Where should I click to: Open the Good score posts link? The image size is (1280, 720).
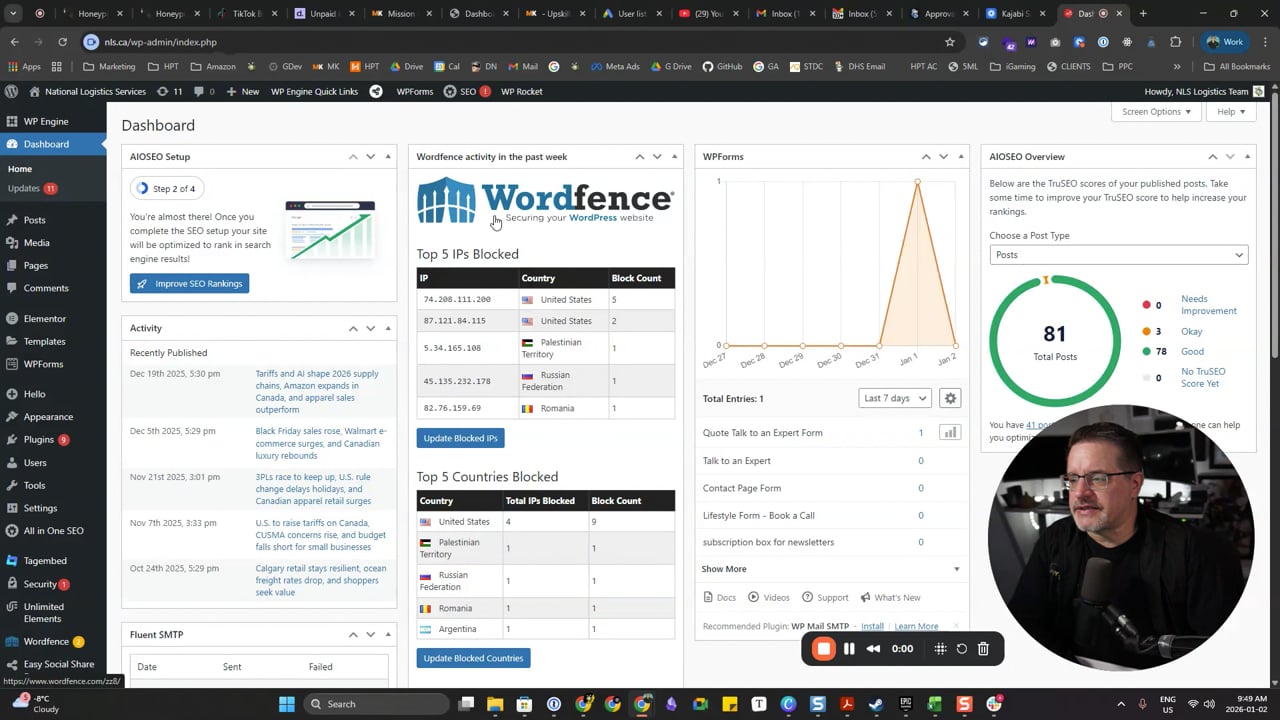[x=1192, y=351]
